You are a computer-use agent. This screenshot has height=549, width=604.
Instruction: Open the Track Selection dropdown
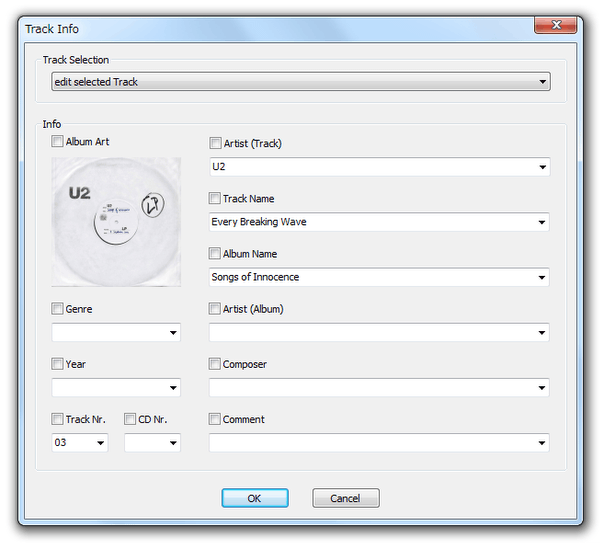(542, 82)
